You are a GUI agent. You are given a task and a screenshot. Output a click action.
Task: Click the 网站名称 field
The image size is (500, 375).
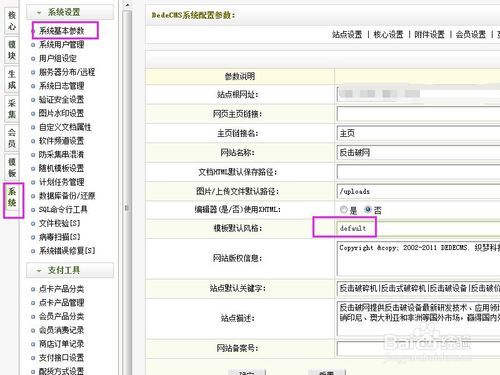tap(418, 153)
